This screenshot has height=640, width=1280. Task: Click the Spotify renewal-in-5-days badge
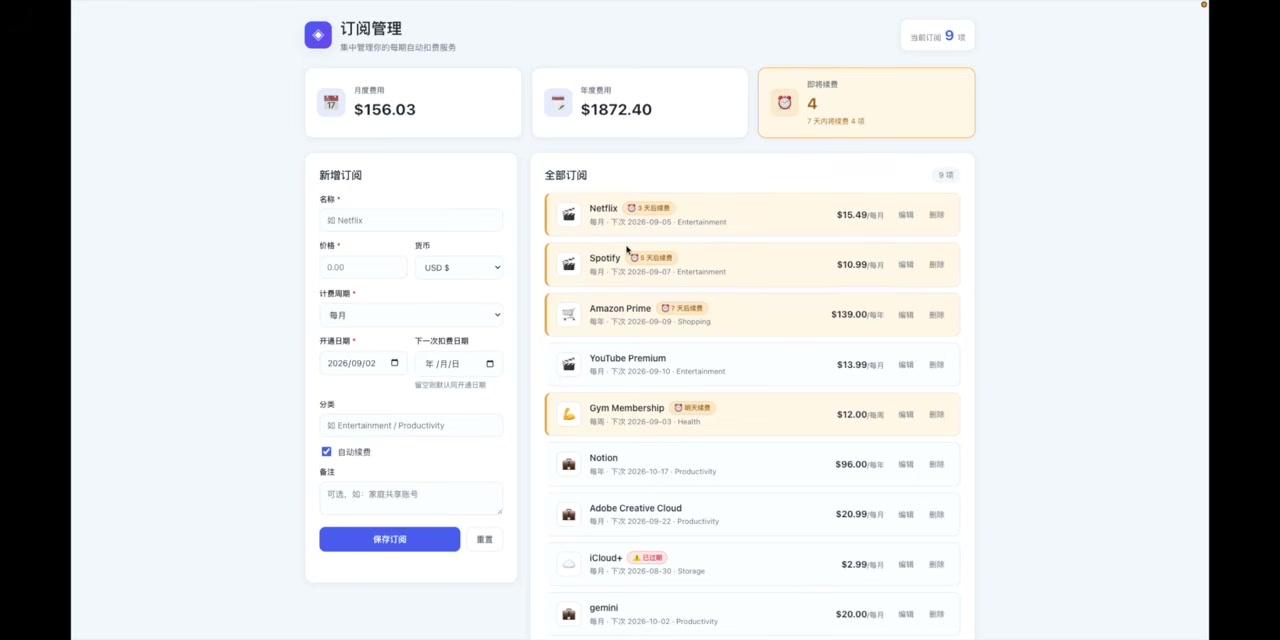coord(651,258)
